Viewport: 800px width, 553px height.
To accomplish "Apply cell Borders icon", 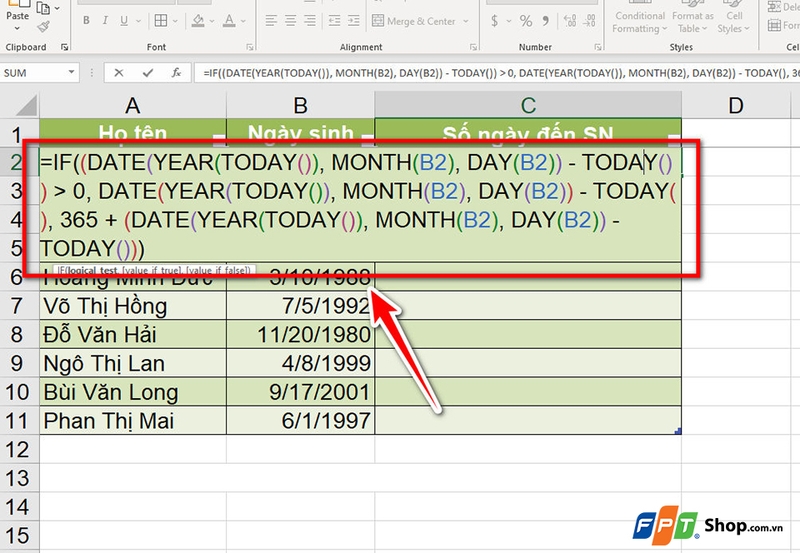I will (161, 20).
